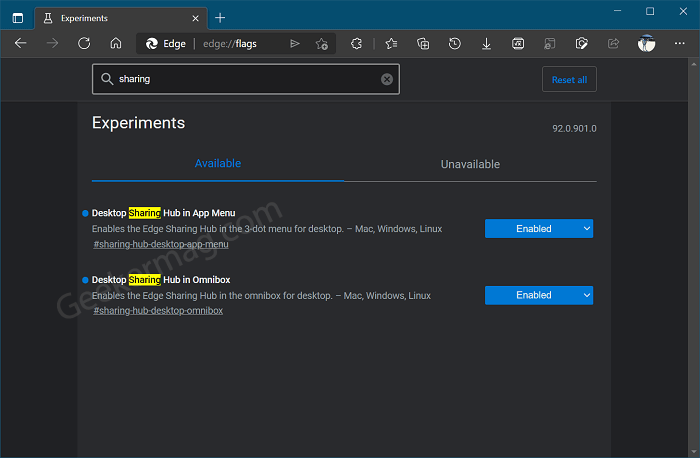Viewport: 700px width, 458px height.
Task: Switch to the Available tab
Action: click(218, 163)
